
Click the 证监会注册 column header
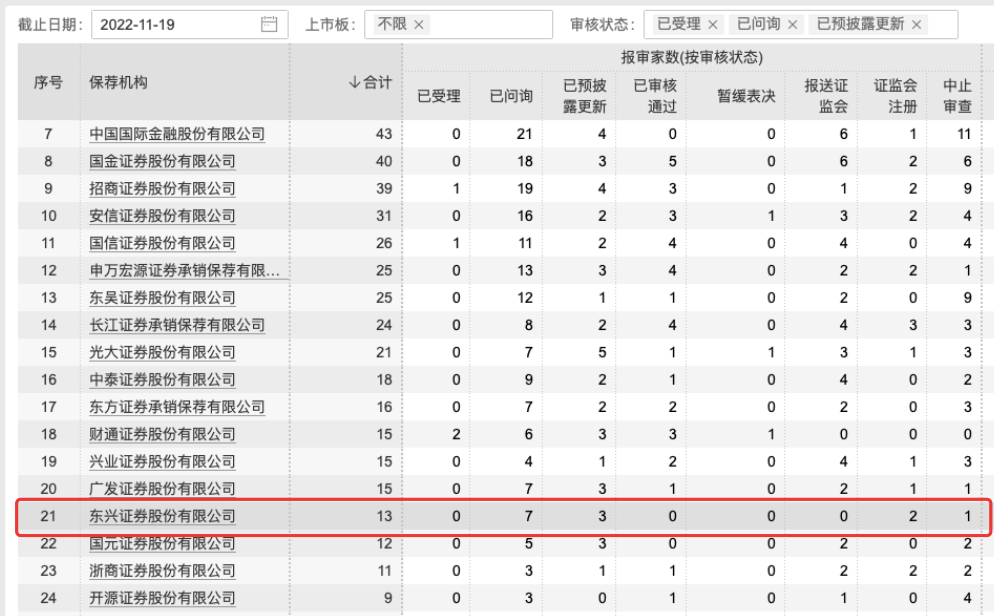tap(895, 96)
